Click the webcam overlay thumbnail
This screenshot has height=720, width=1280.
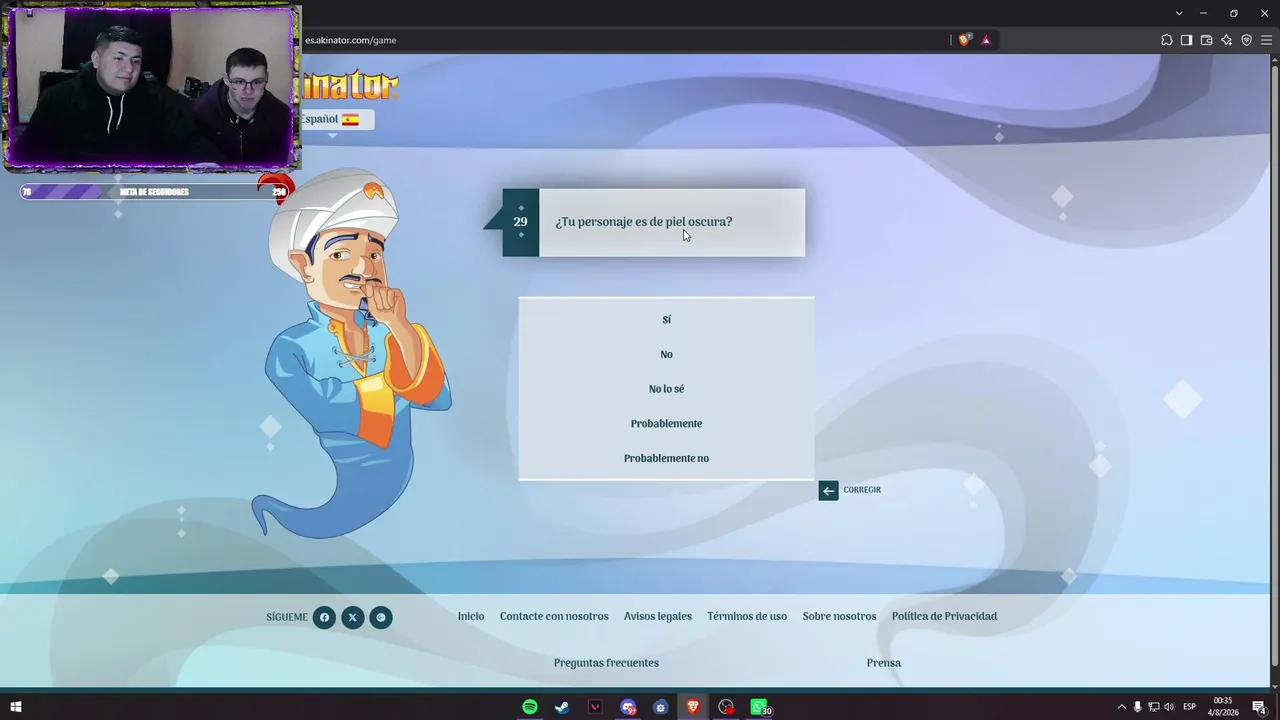pos(151,86)
